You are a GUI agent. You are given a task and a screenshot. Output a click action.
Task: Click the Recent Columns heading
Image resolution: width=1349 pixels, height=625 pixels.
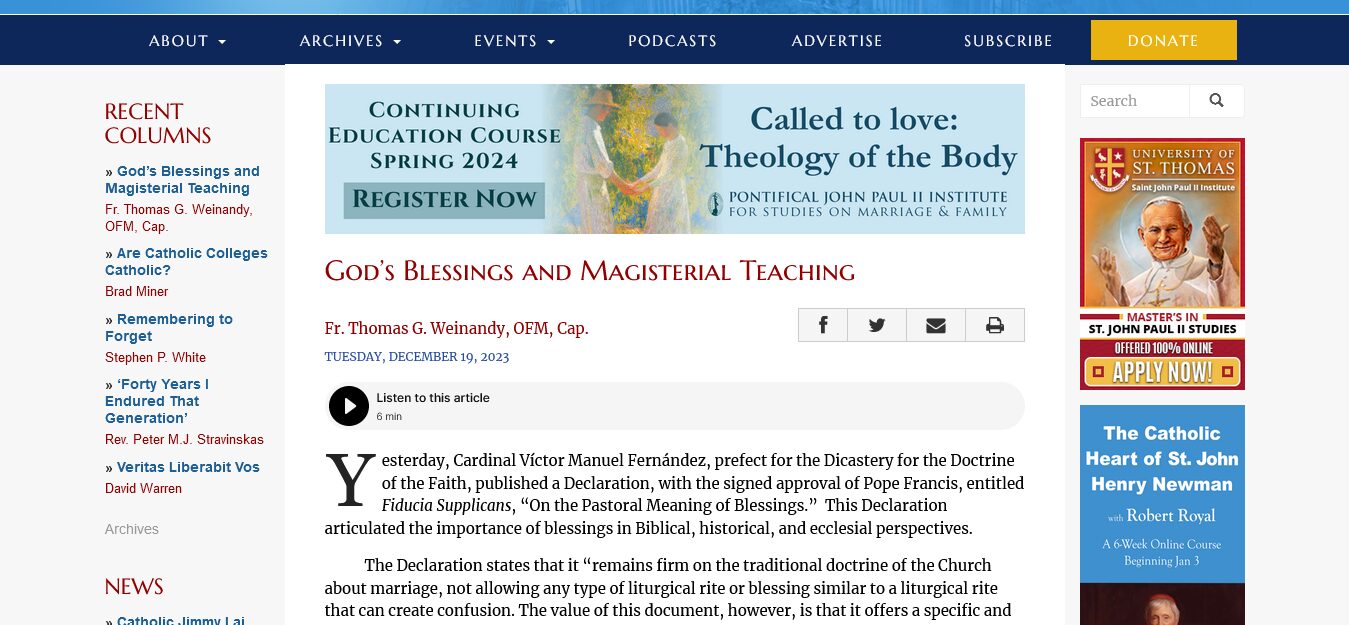click(158, 124)
